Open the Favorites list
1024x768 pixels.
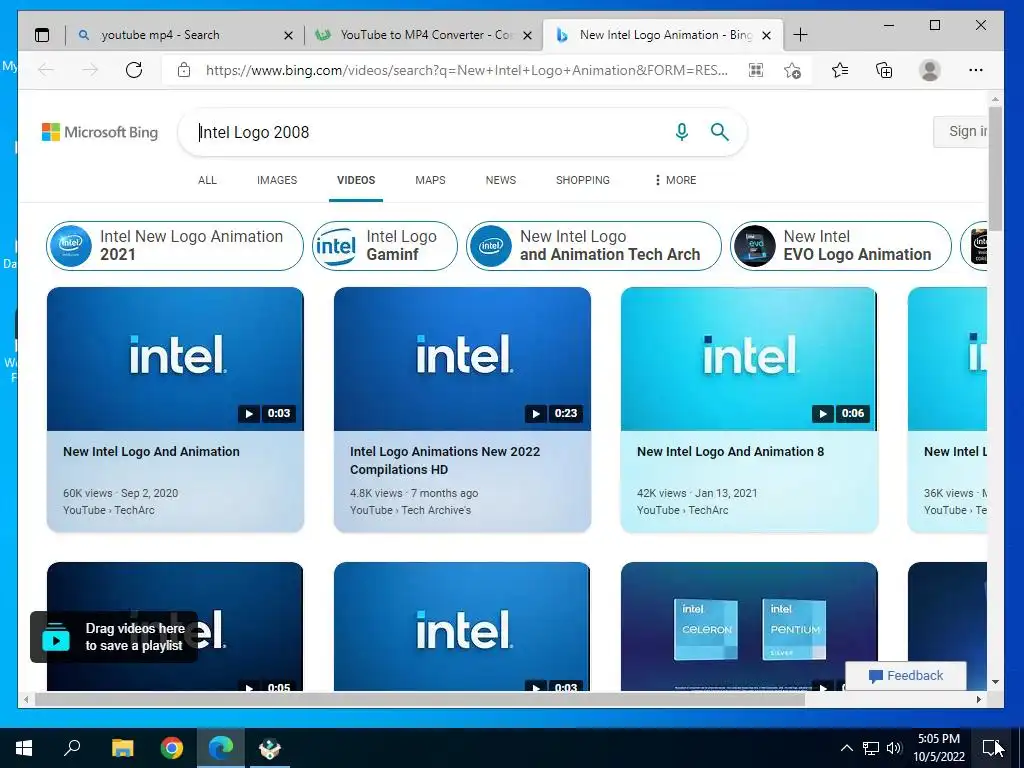click(840, 70)
